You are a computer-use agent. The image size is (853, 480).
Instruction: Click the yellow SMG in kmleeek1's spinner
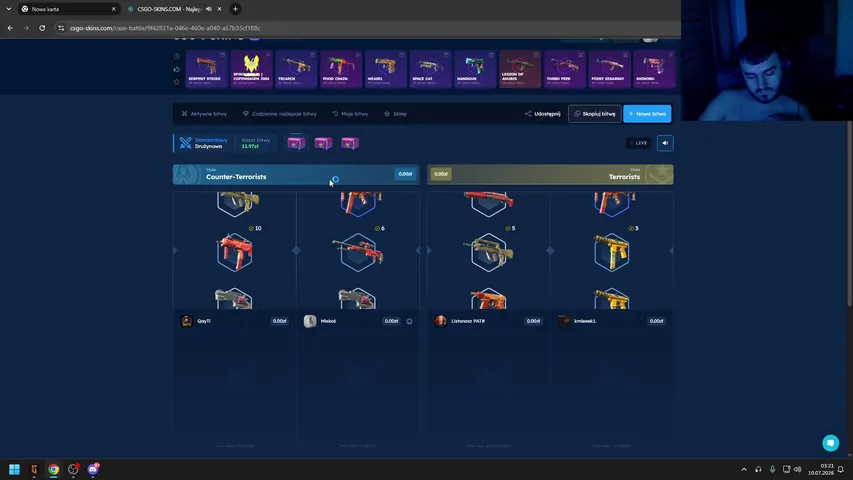click(x=611, y=252)
